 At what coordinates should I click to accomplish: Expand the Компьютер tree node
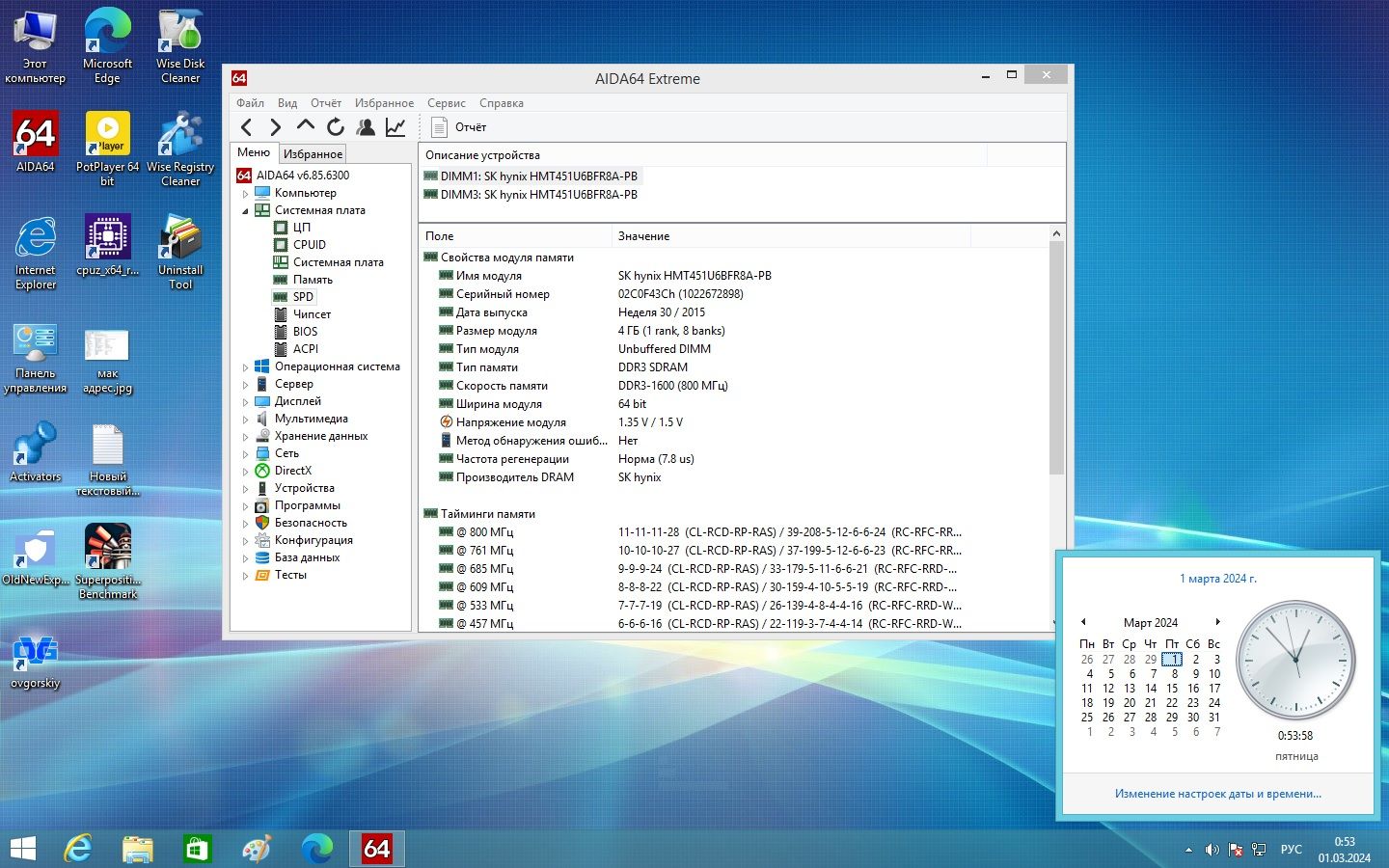[245, 193]
